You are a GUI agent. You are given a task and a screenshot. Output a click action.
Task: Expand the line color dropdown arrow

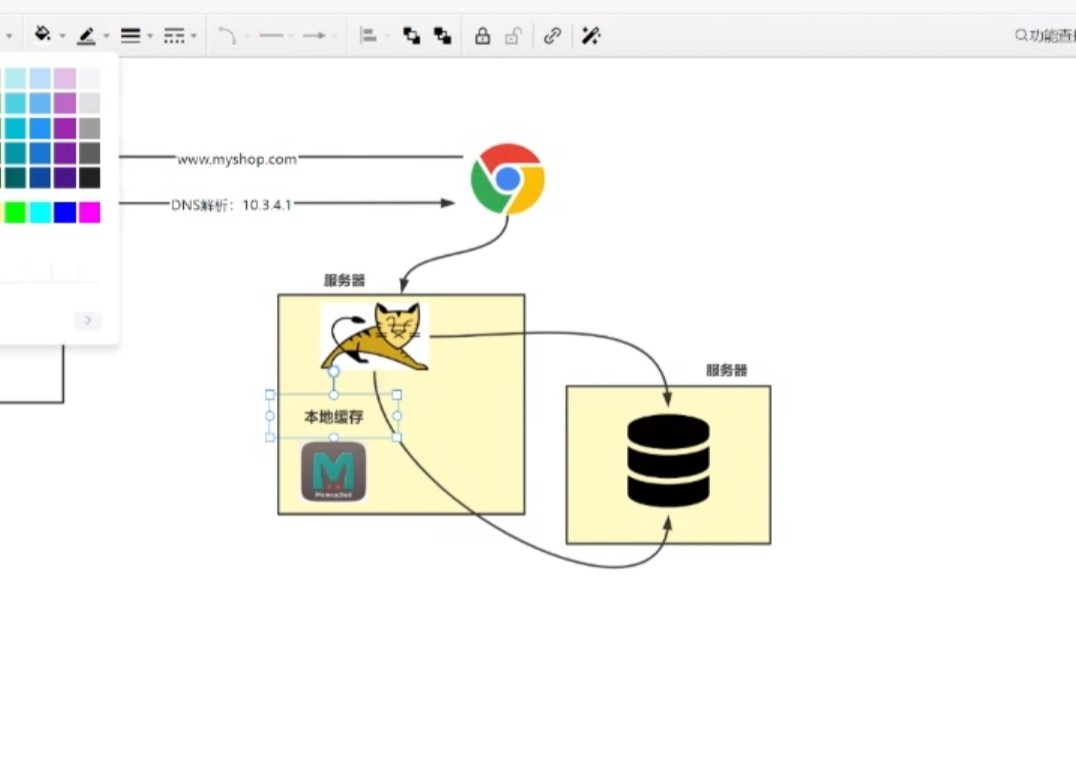coord(106,36)
